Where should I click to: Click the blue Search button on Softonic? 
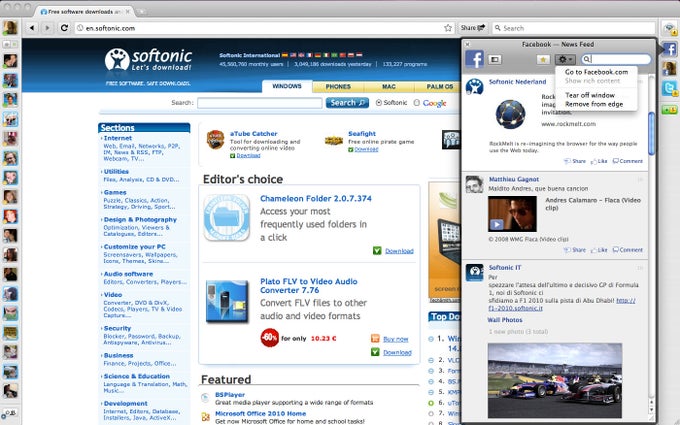tap(347, 103)
